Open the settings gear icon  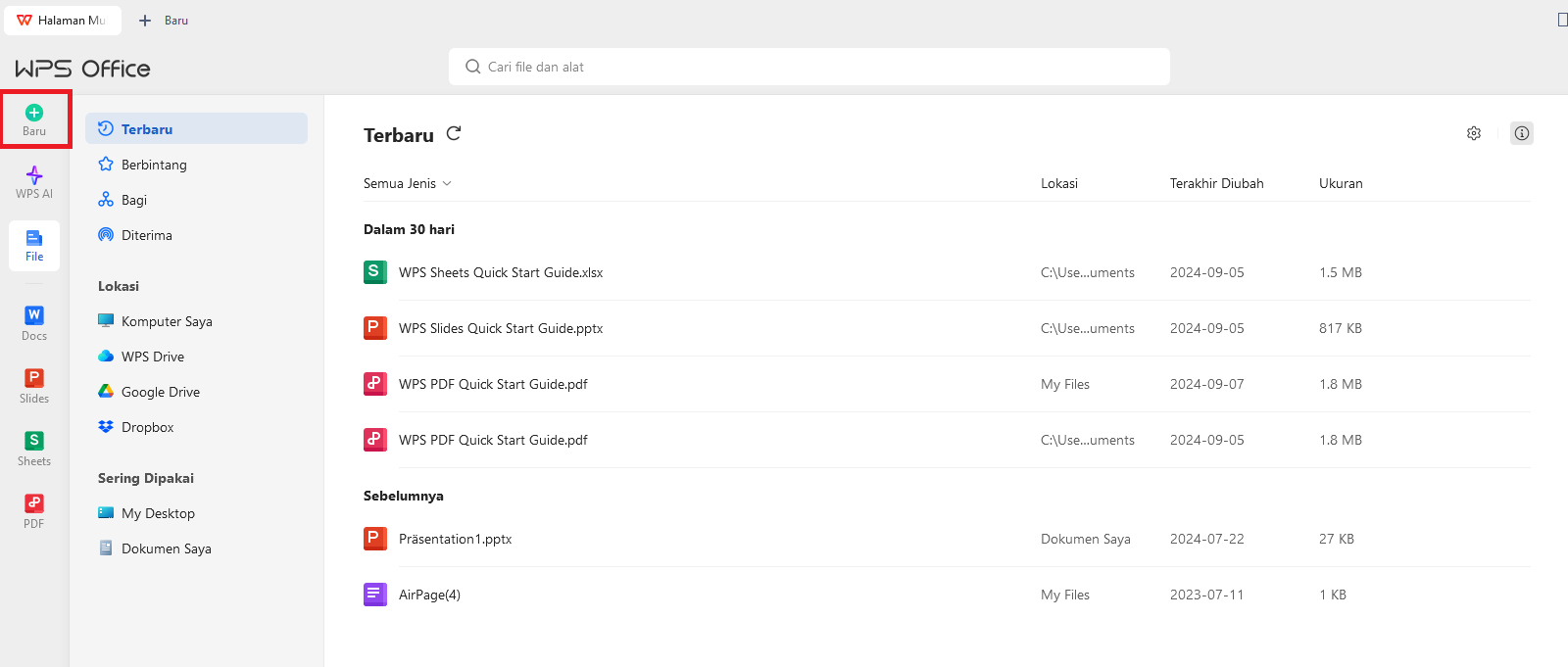[x=1474, y=133]
